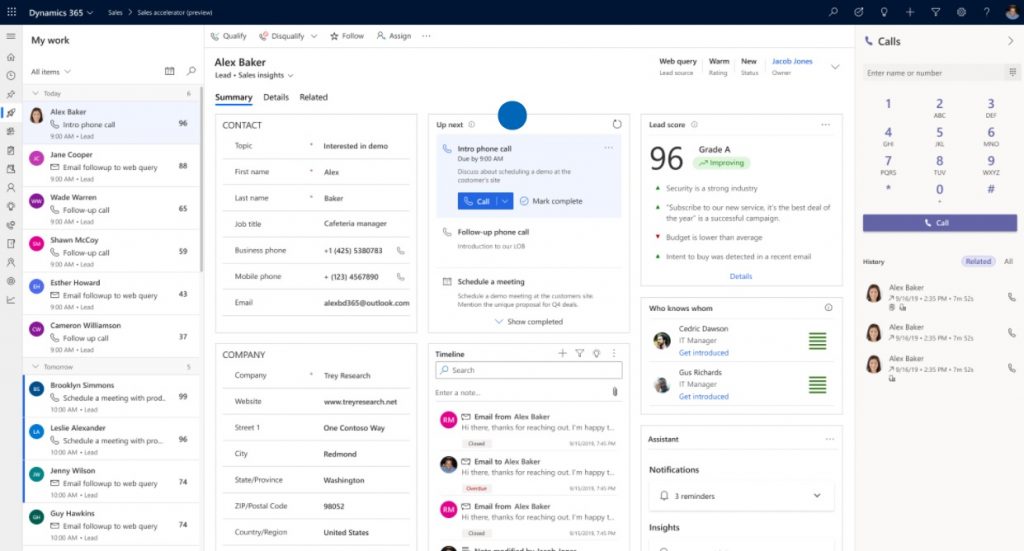Click purple Call button under dial pad
This screenshot has height=551, width=1024.
click(x=939, y=223)
